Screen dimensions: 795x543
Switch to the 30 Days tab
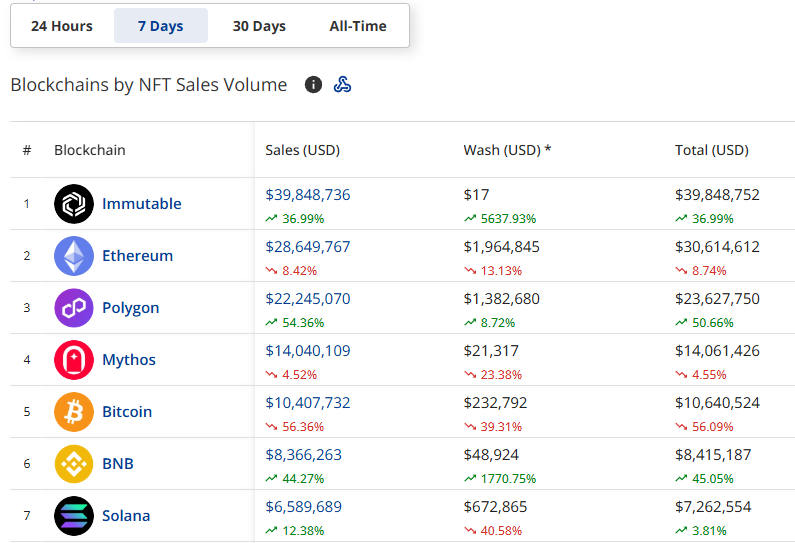(259, 26)
